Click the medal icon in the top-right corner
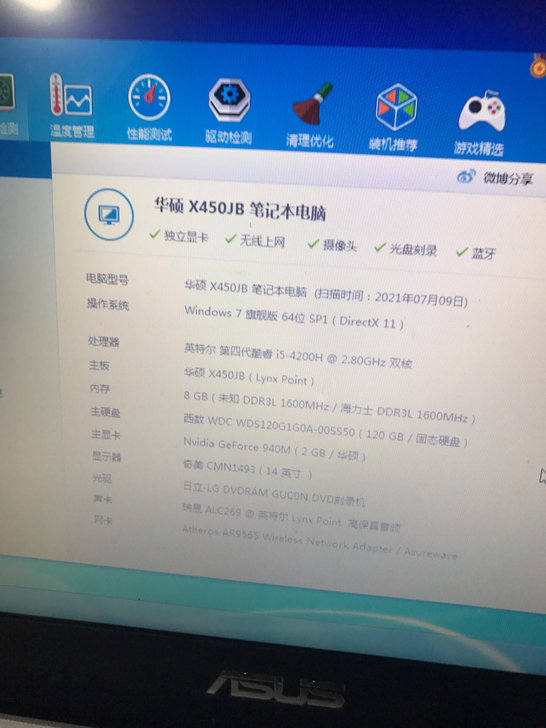 pos(538,66)
